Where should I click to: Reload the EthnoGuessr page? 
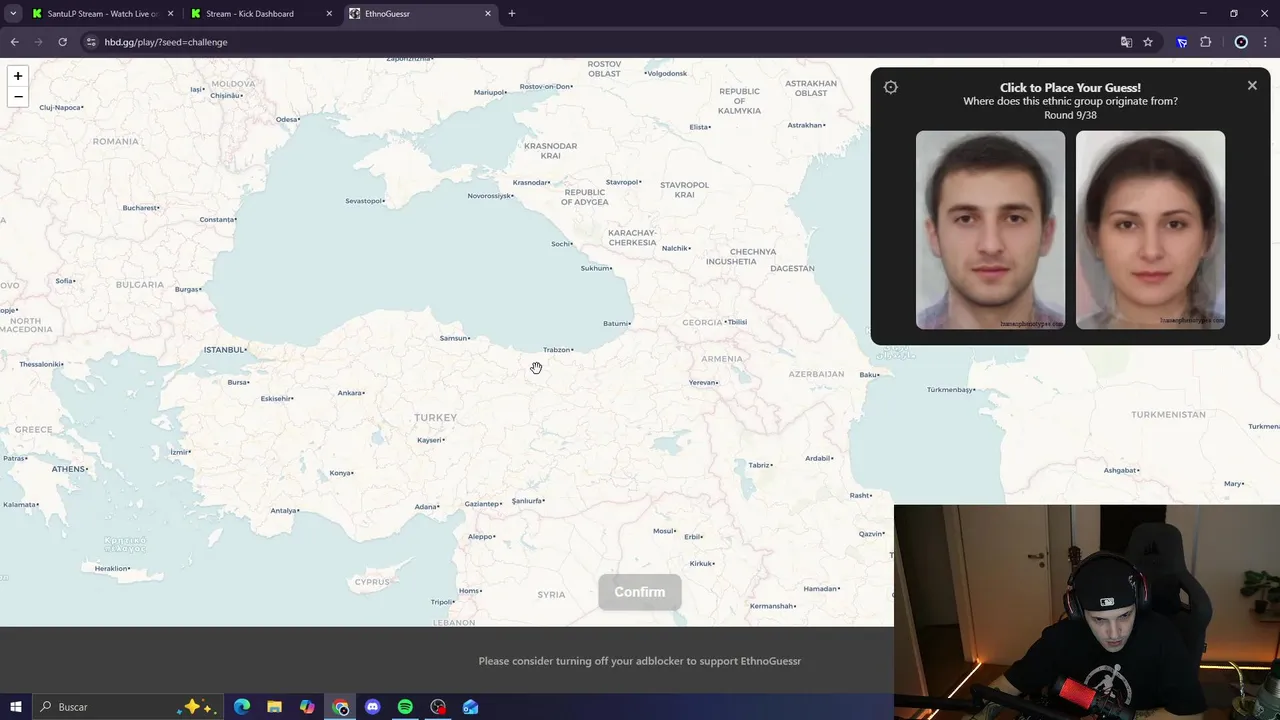62,42
